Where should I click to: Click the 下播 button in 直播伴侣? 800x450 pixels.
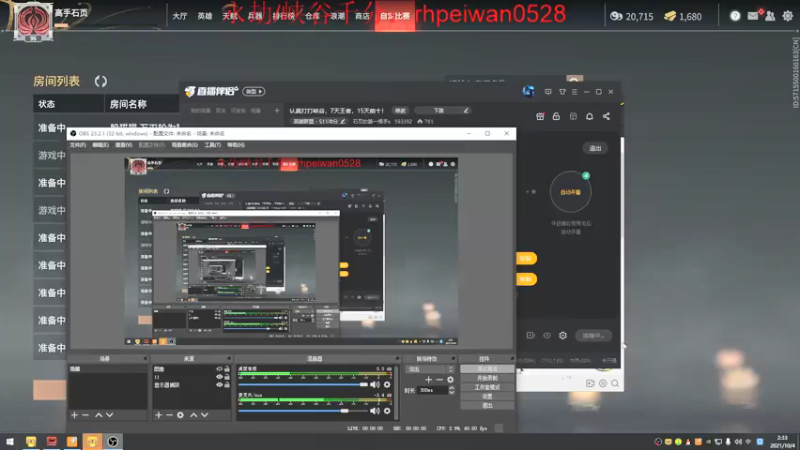pyautogui.click(x=442, y=111)
